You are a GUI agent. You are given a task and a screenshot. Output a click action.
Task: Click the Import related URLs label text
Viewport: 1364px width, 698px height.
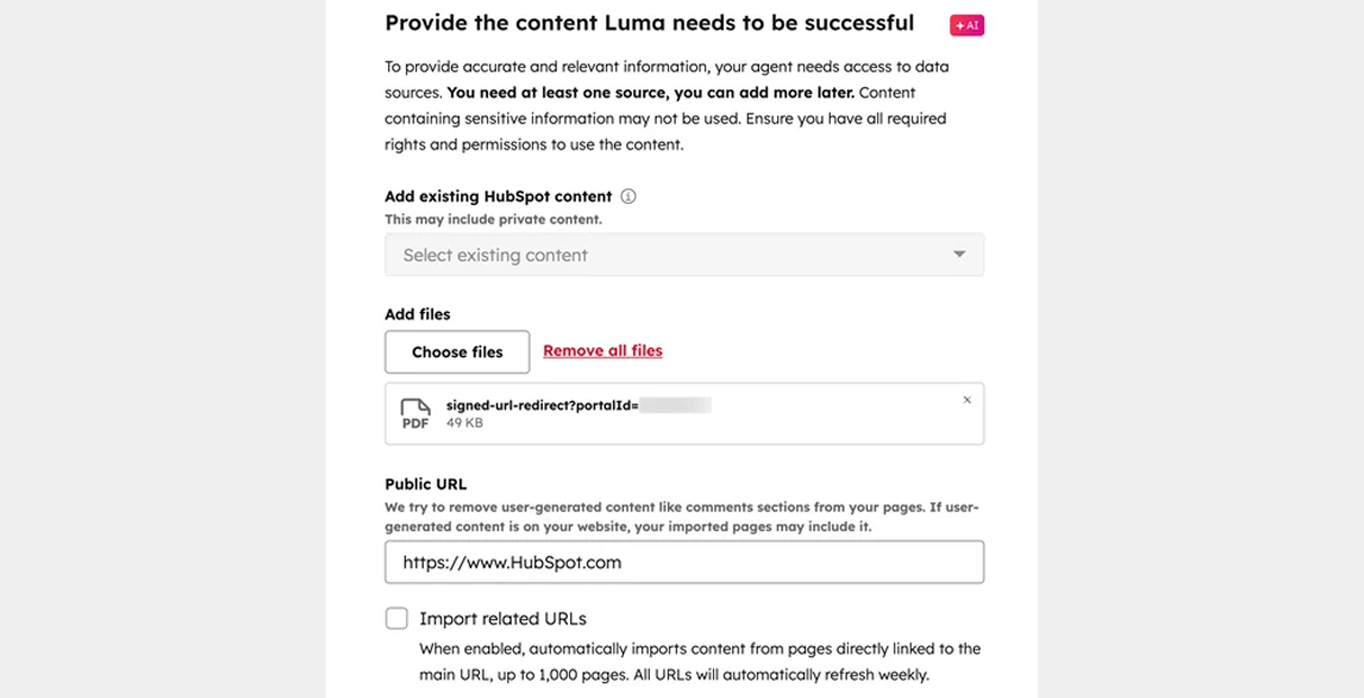coord(500,618)
